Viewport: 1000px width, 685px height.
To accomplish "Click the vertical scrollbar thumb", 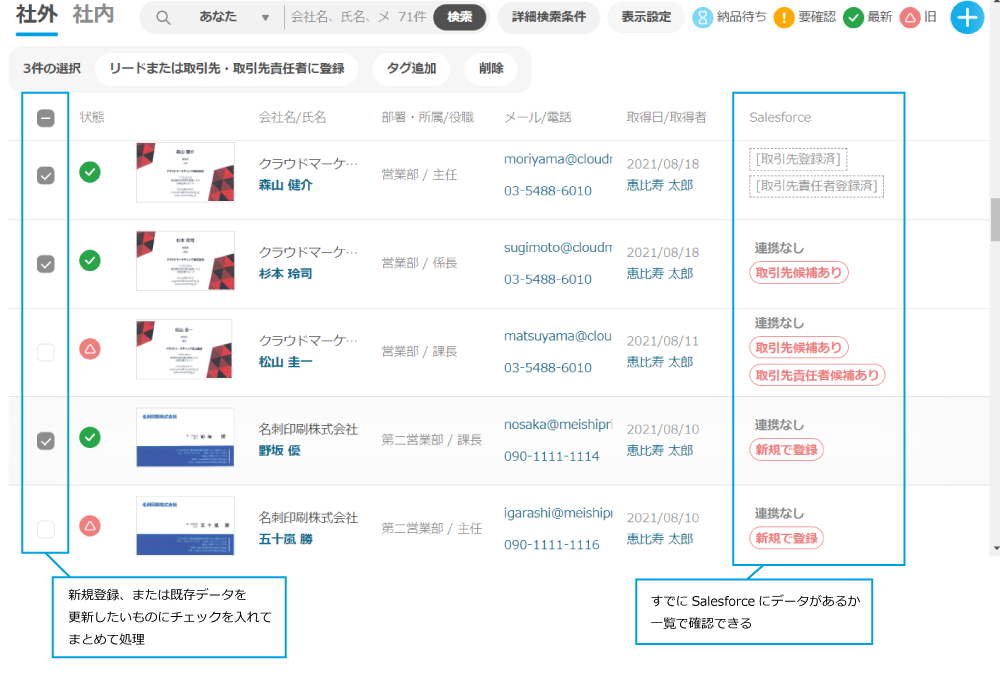I will tap(994, 220).
